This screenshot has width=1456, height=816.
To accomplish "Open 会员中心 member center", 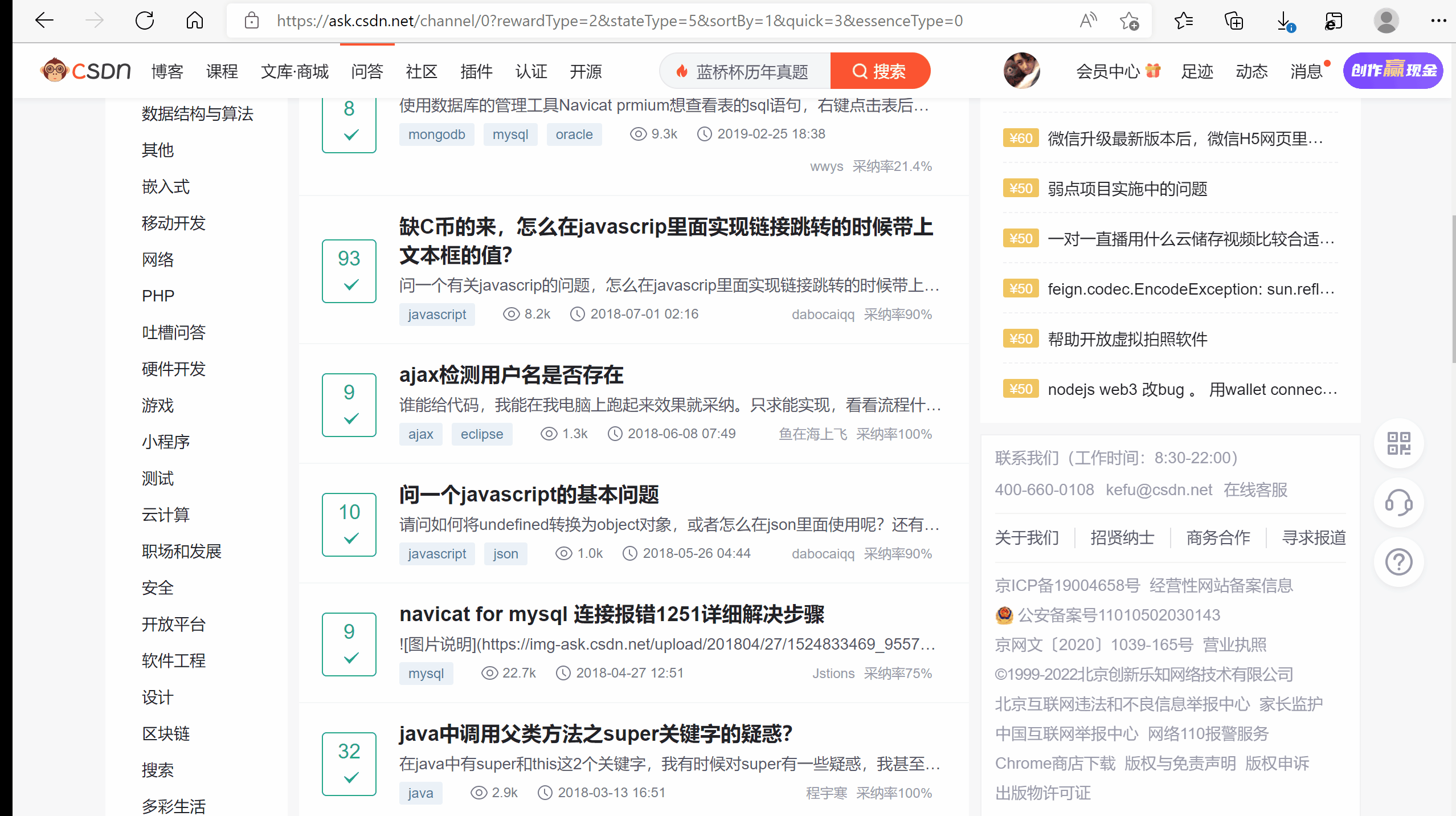I will pyautogui.click(x=1118, y=71).
